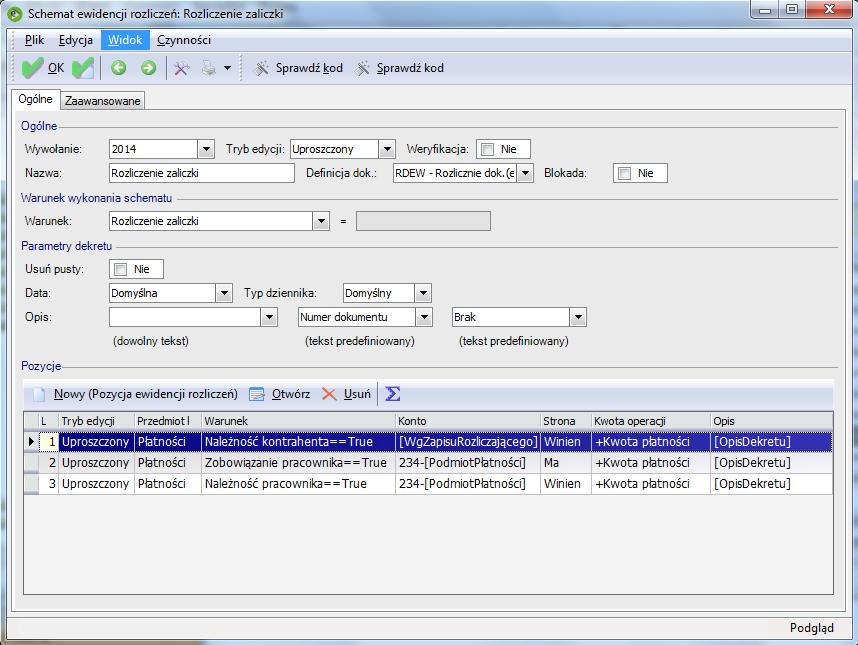Switch to the Zaawansowane tab
This screenshot has width=858, height=645.
click(102, 101)
